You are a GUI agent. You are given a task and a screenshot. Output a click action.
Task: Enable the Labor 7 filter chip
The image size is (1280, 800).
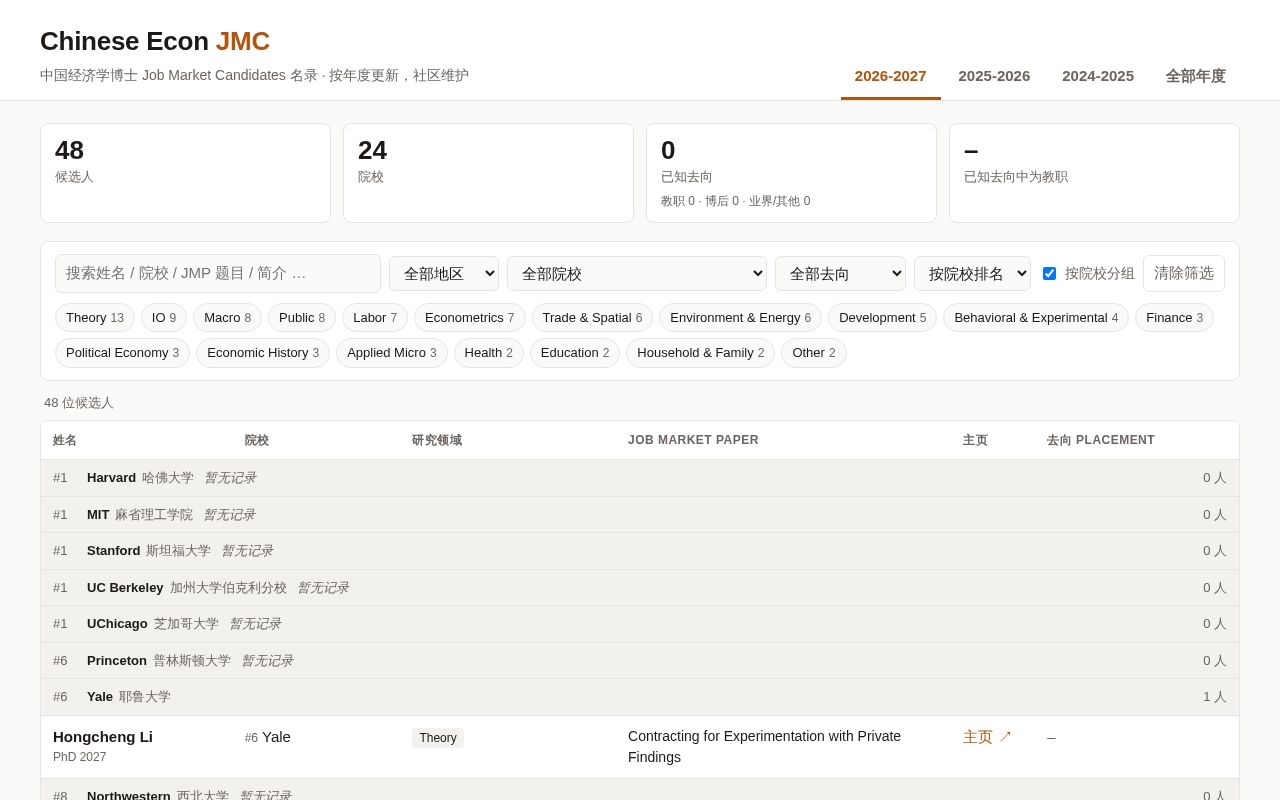tap(375, 318)
